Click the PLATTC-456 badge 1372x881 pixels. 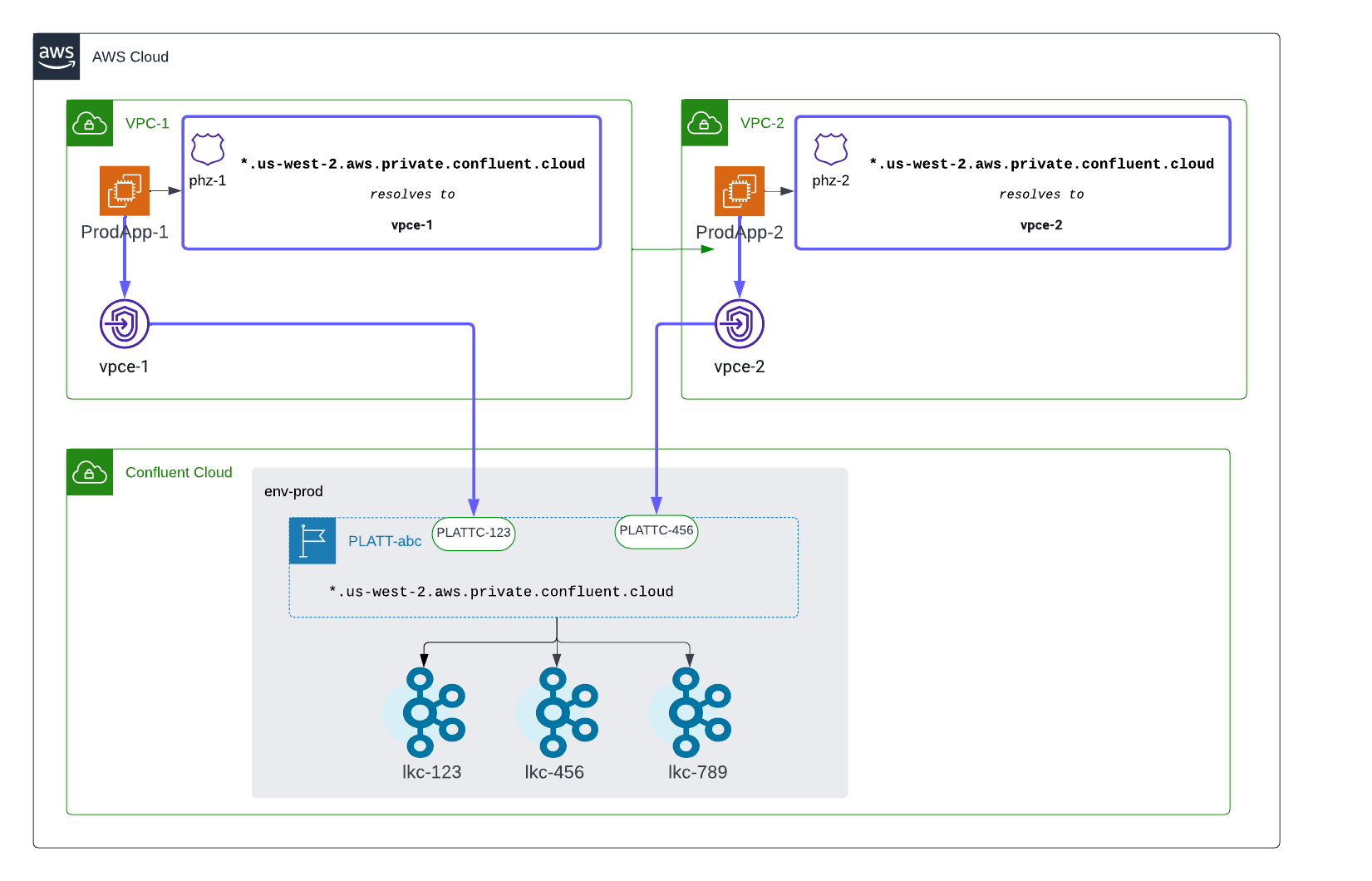(656, 532)
